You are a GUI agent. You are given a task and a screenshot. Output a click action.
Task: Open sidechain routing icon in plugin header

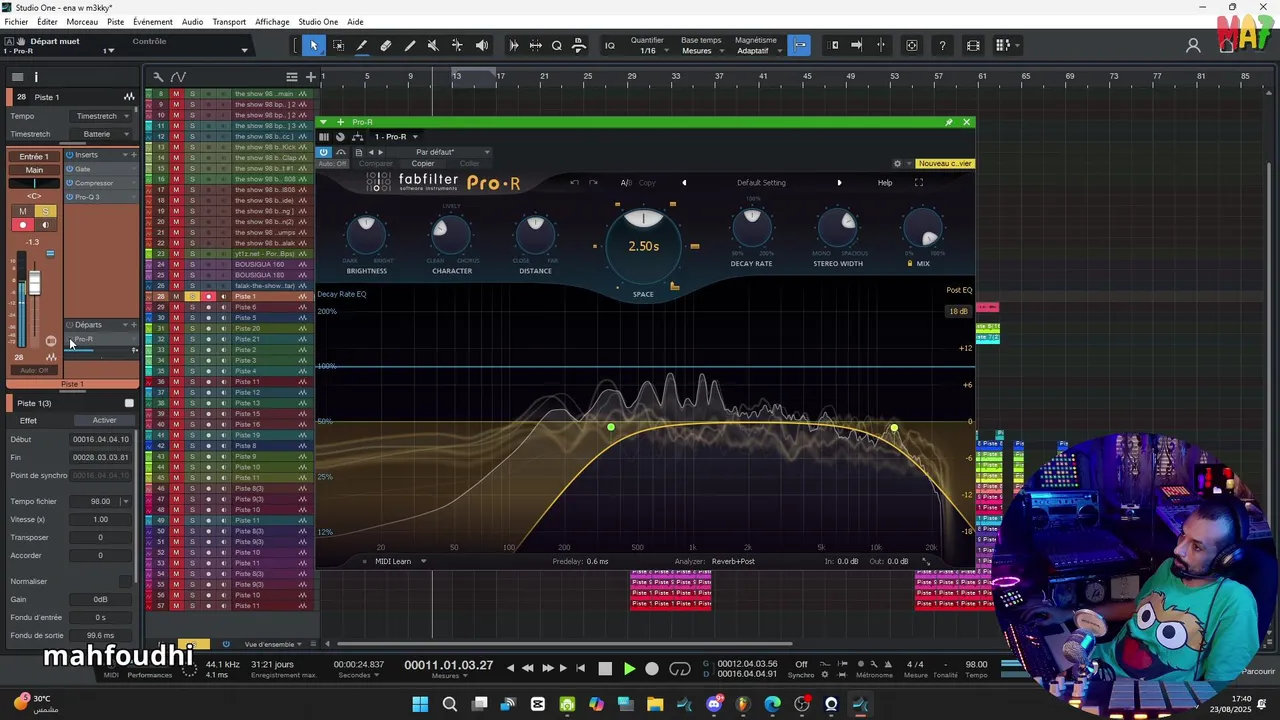point(357,137)
